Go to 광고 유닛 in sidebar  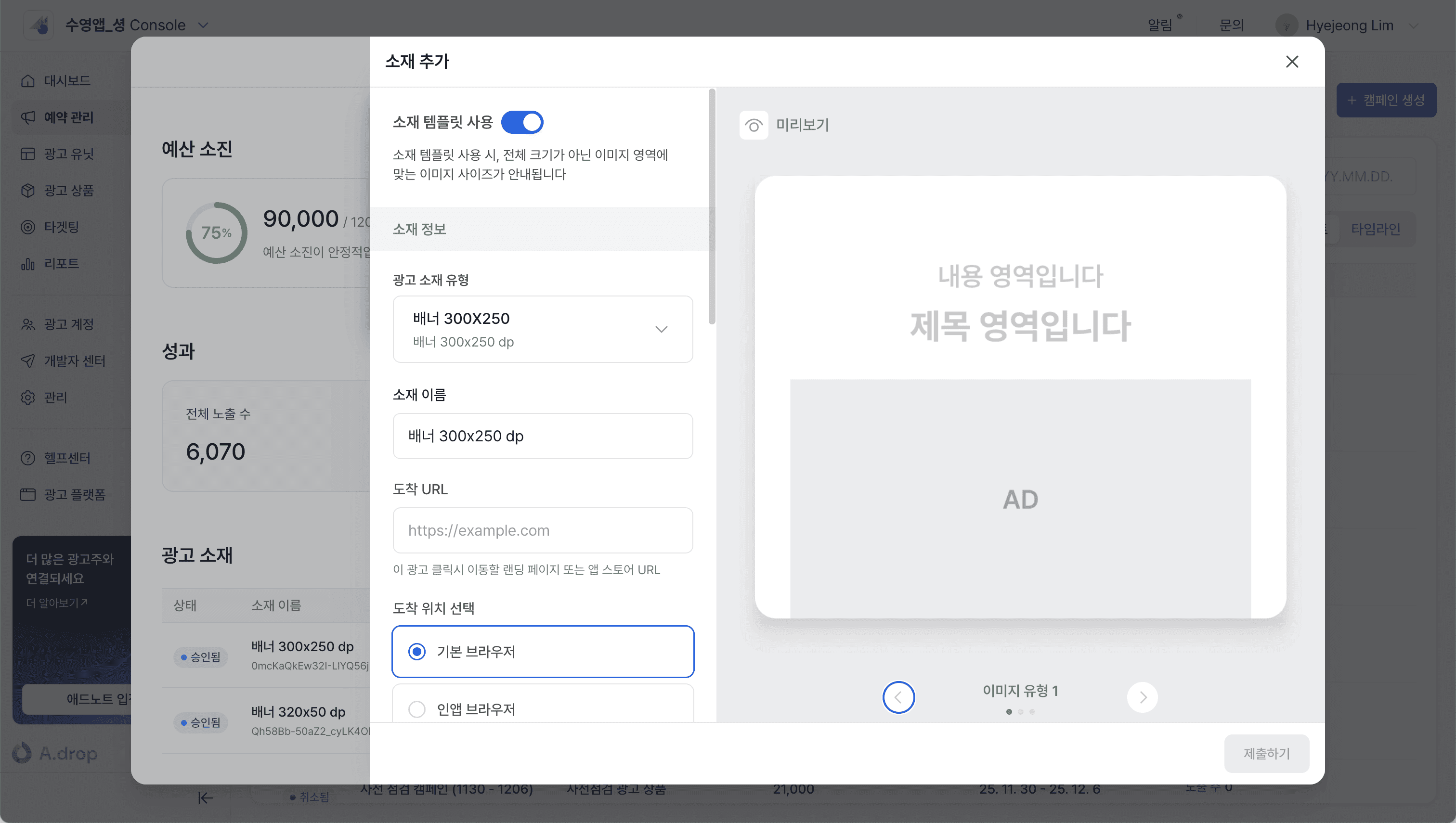coord(68,154)
